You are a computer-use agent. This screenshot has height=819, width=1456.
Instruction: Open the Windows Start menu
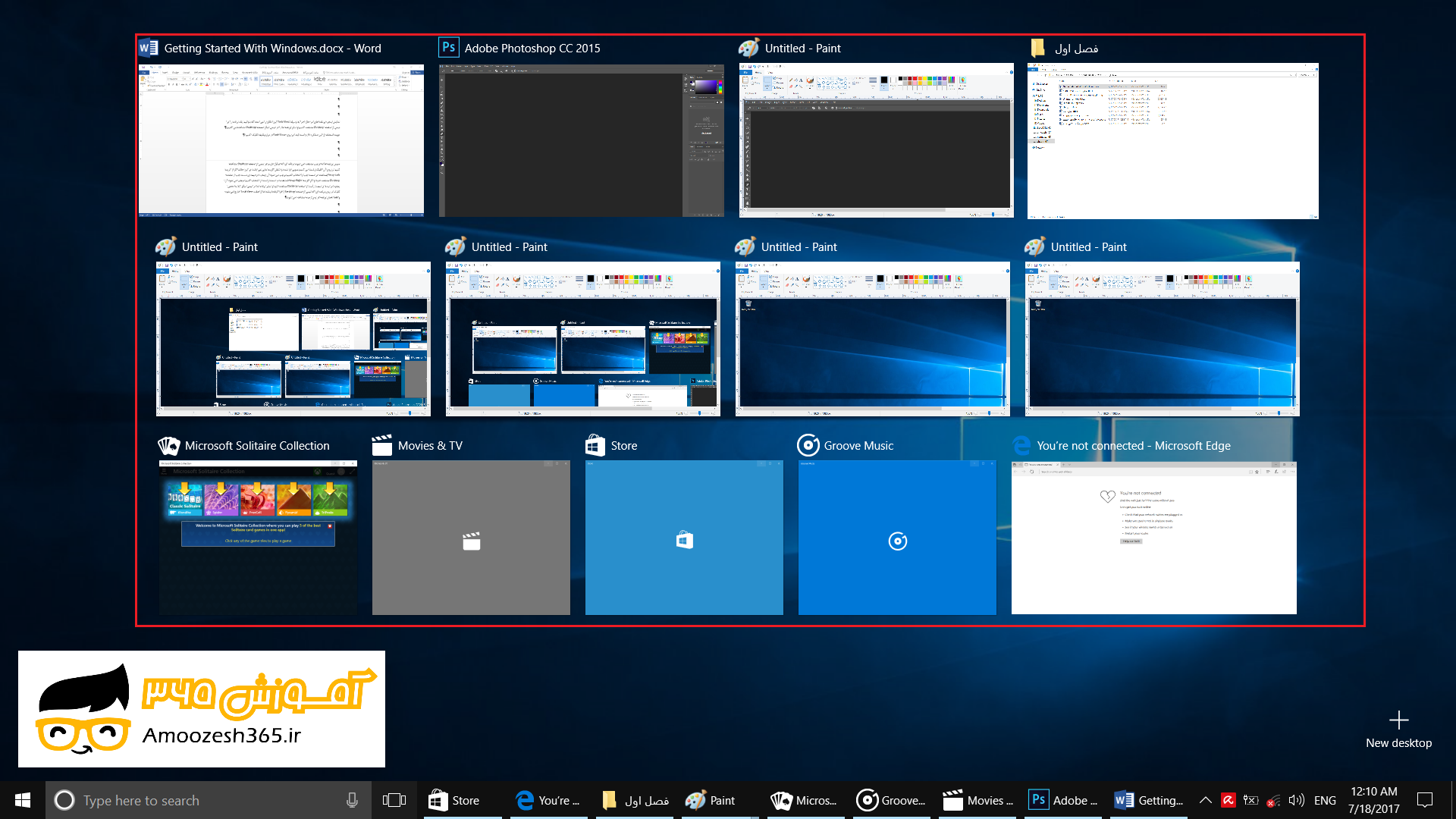(x=23, y=800)
